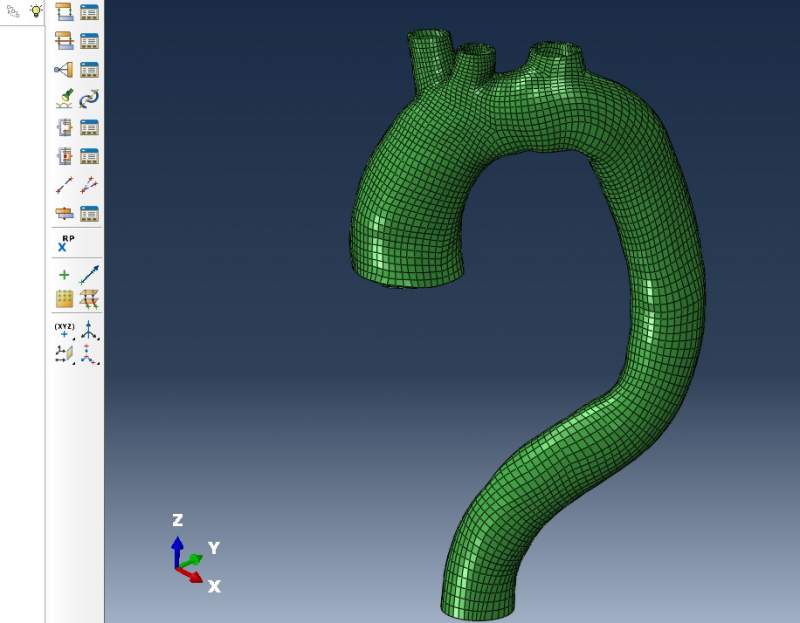This screenshot has height=623, width=800.
Task: Select the Create Fasteners tool
Action: point(64,213)
